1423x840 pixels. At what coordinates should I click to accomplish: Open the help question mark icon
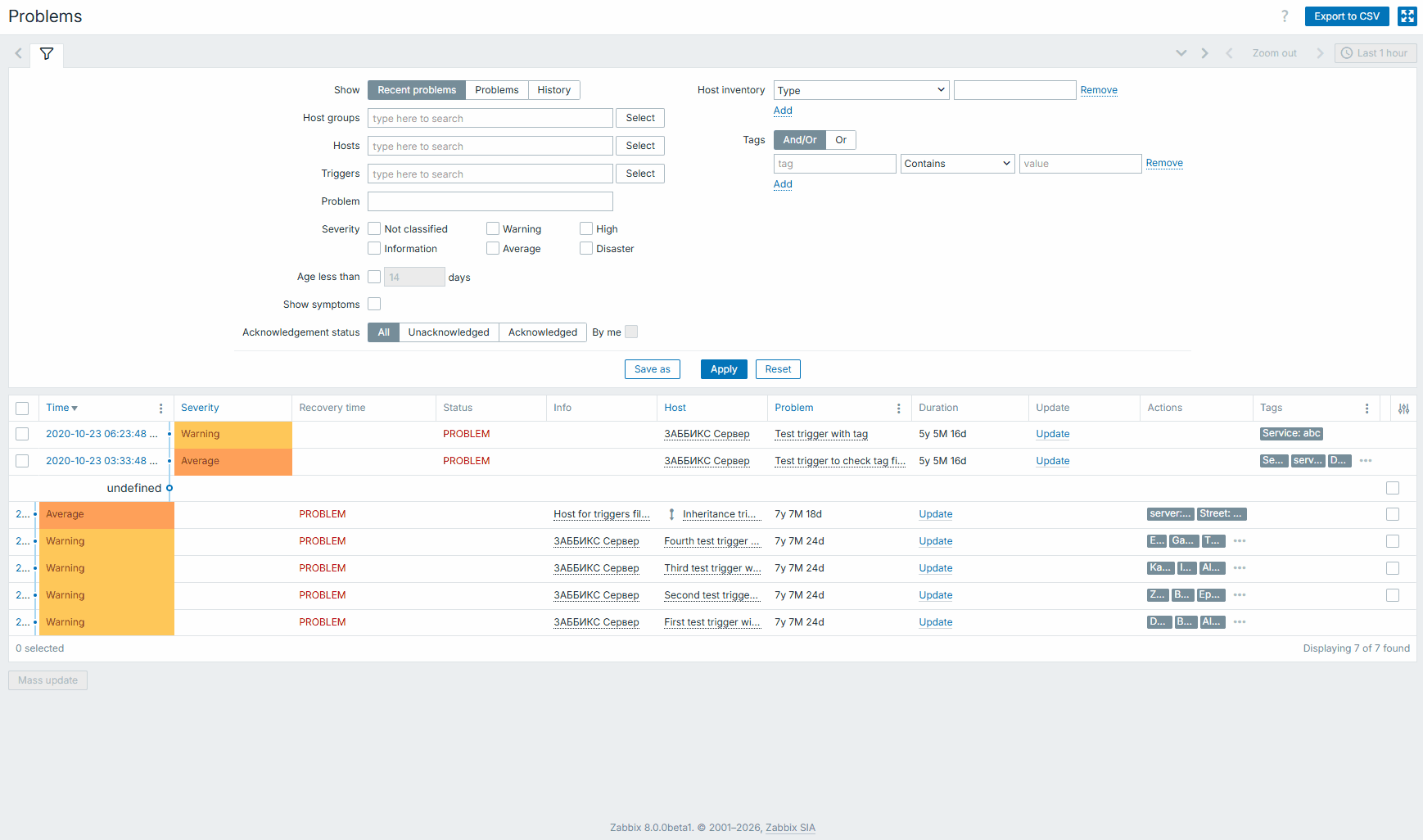click(x=1285, y=16)
